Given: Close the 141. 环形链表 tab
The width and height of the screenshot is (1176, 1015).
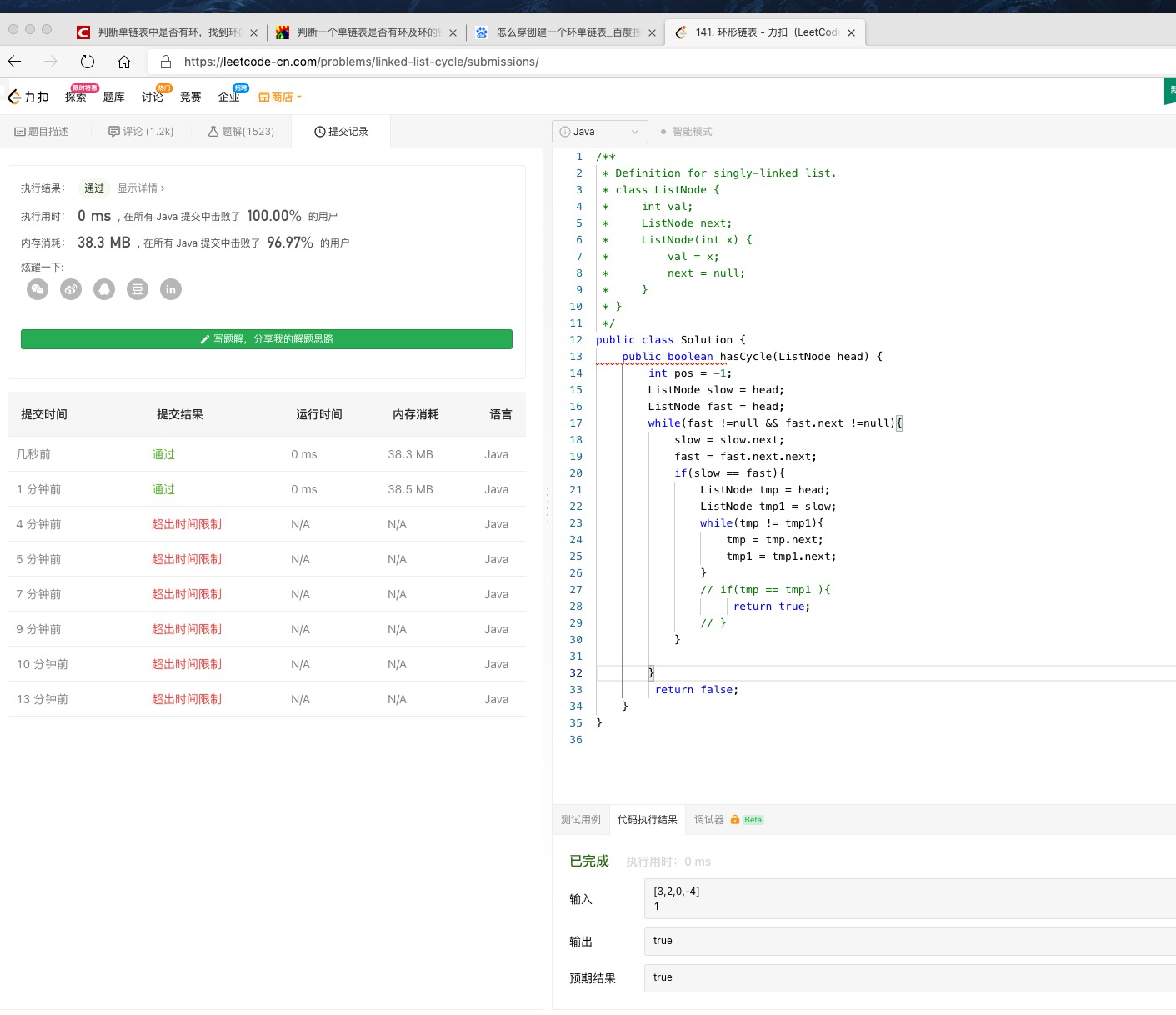Looking at the screenshot, I should point(851,33).
